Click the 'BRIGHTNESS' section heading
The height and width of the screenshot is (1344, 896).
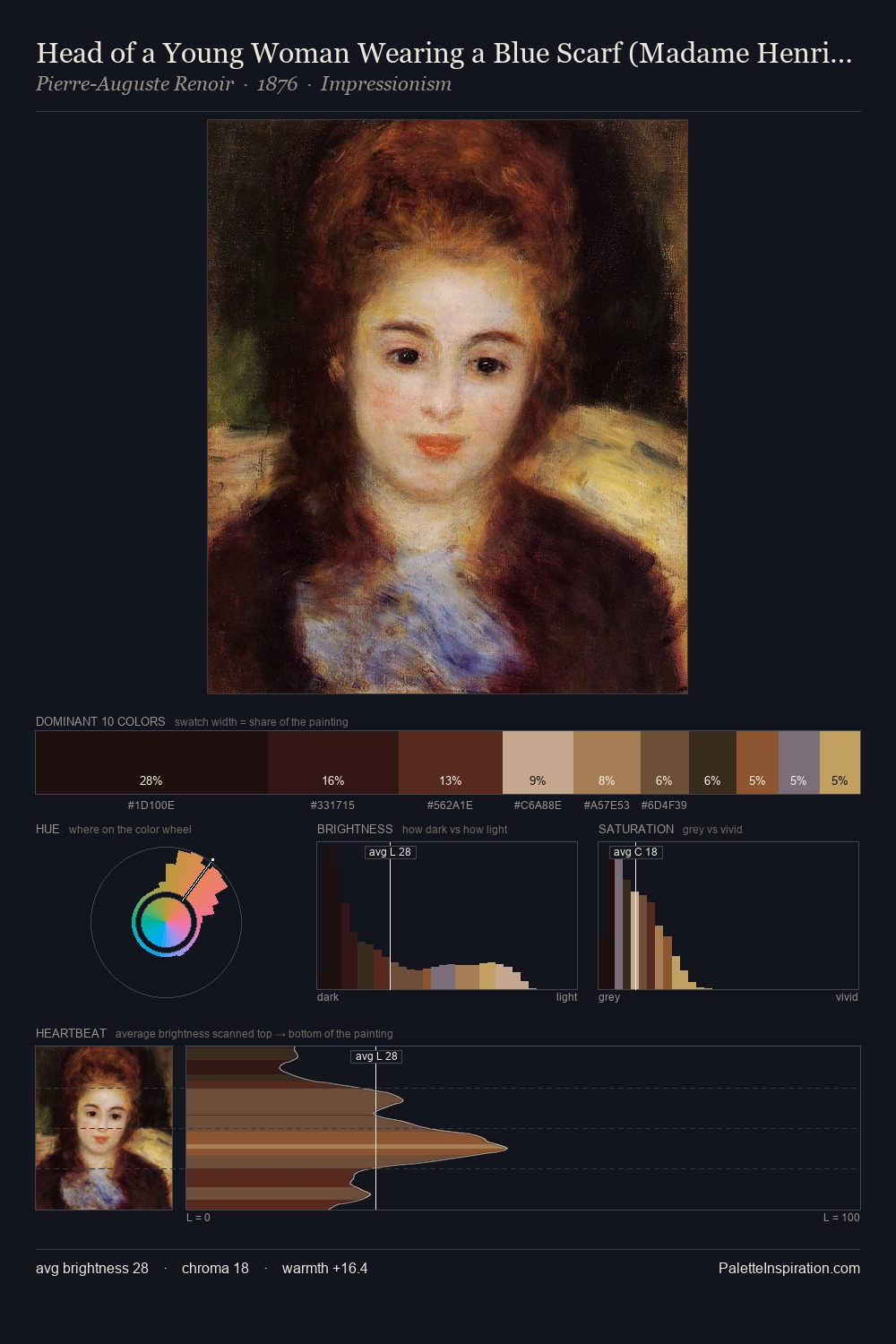[x=355, y=829]
